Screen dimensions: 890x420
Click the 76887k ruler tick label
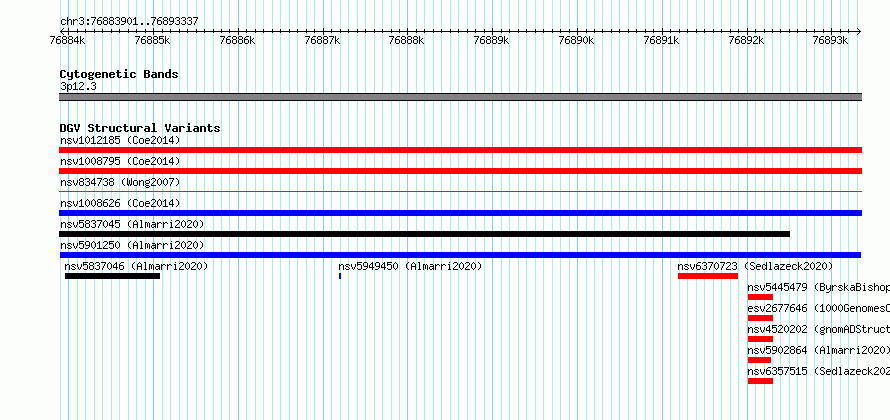[x=322, y=40]
